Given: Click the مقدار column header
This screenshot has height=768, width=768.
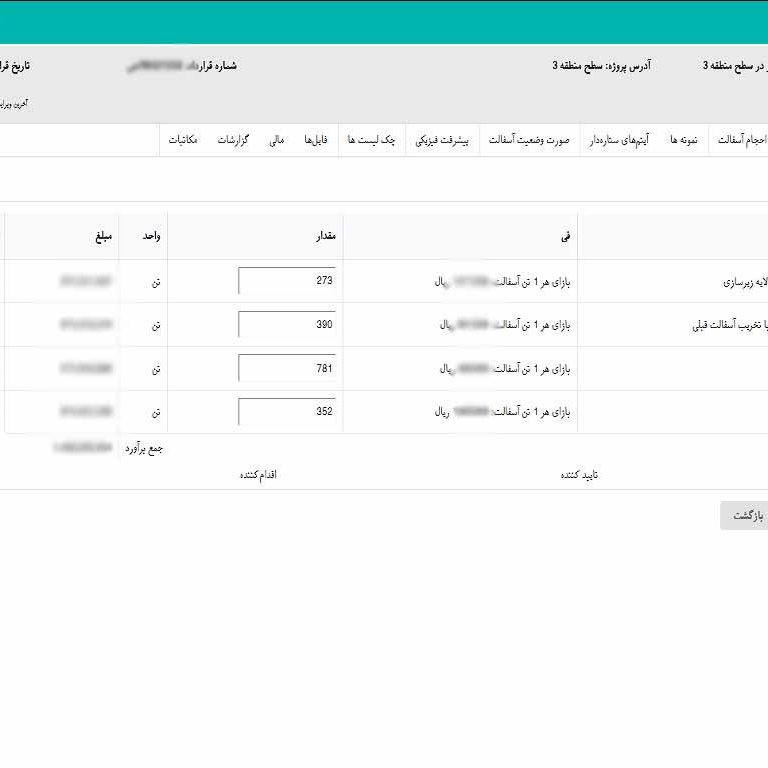Looking at the screenshot, I should tap(325, 237).
